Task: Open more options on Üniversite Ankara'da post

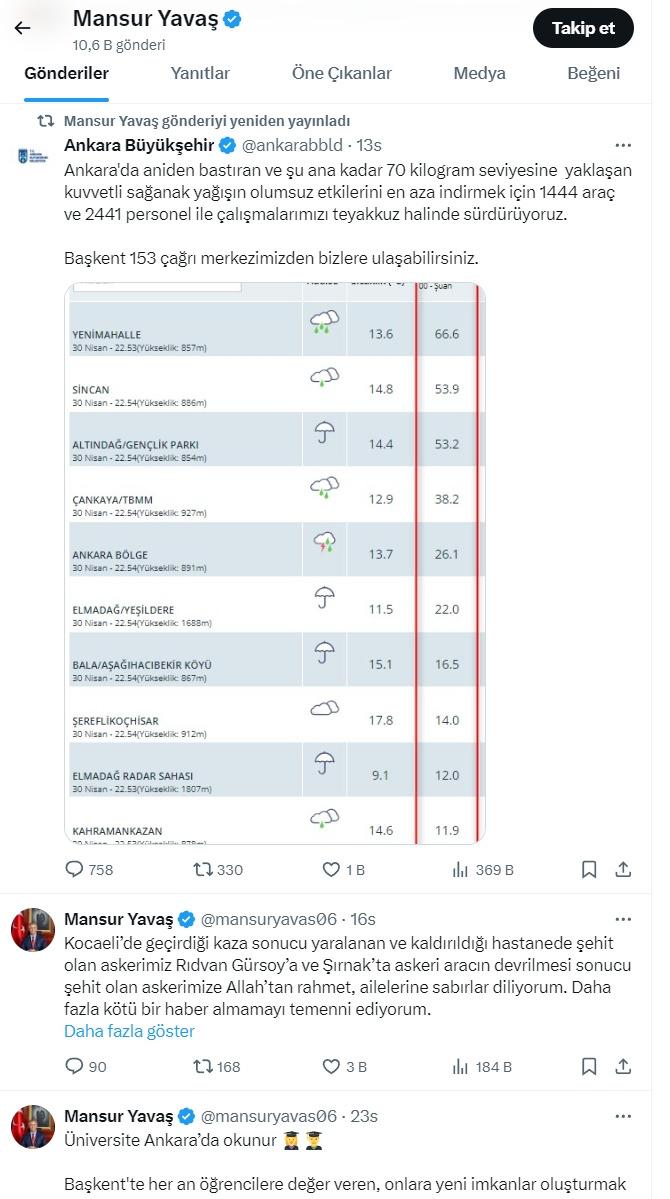Action: click(623, 1116)
